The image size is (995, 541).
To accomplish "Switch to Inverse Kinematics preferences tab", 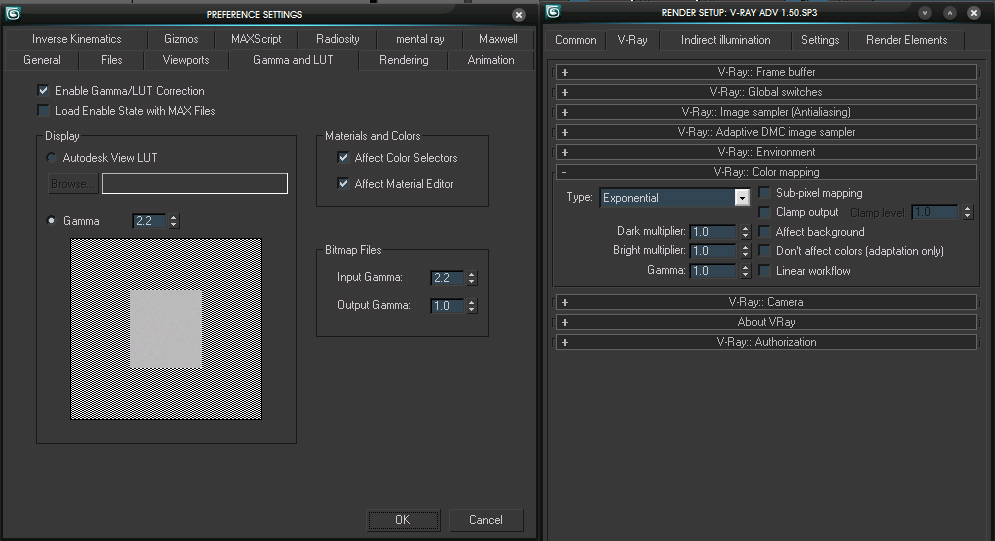I will tap(76, 39).
